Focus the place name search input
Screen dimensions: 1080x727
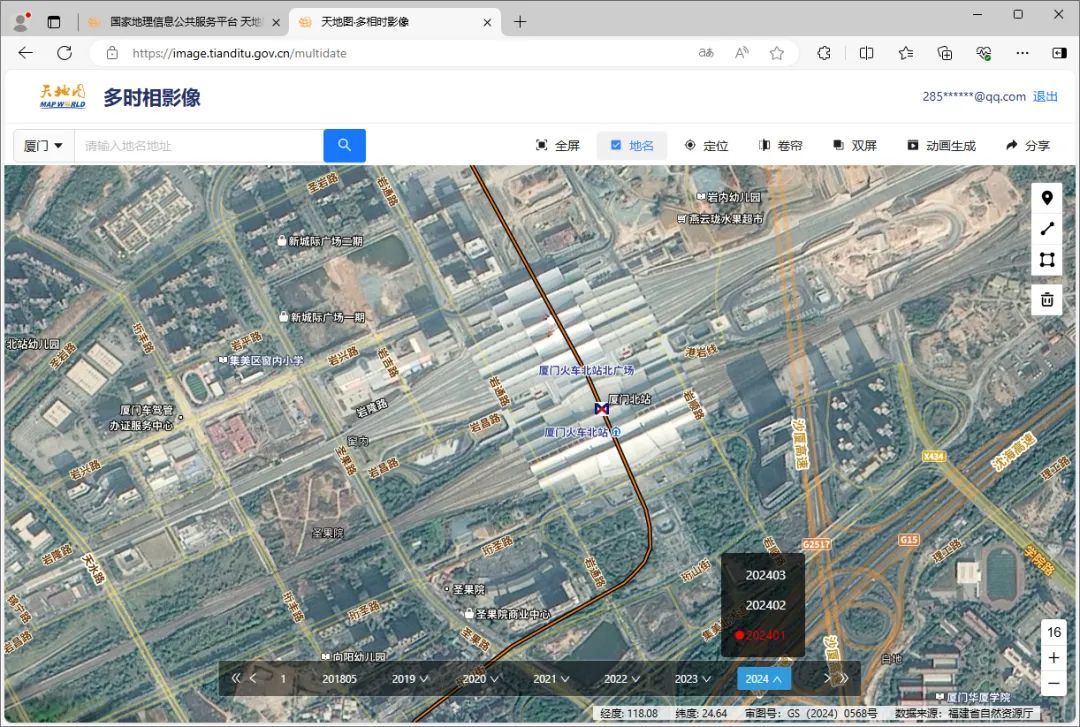pyautogui.click(x=198, y=145)
